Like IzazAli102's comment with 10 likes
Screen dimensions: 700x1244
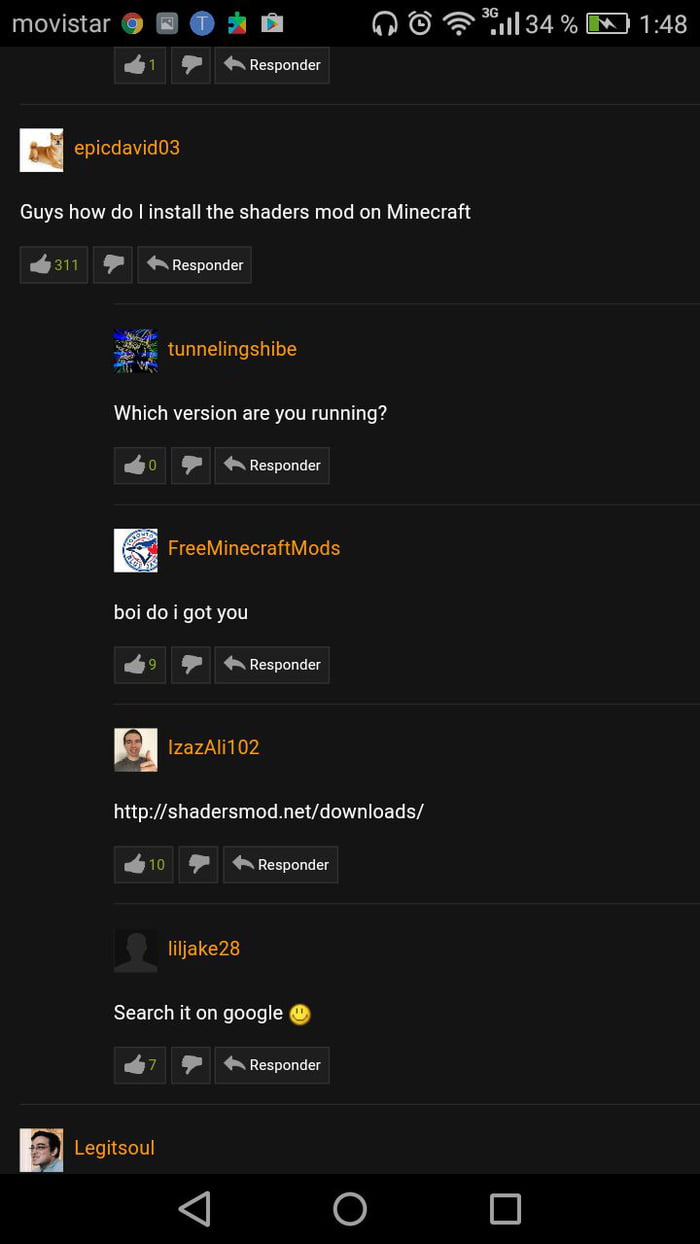coord(144,864)
